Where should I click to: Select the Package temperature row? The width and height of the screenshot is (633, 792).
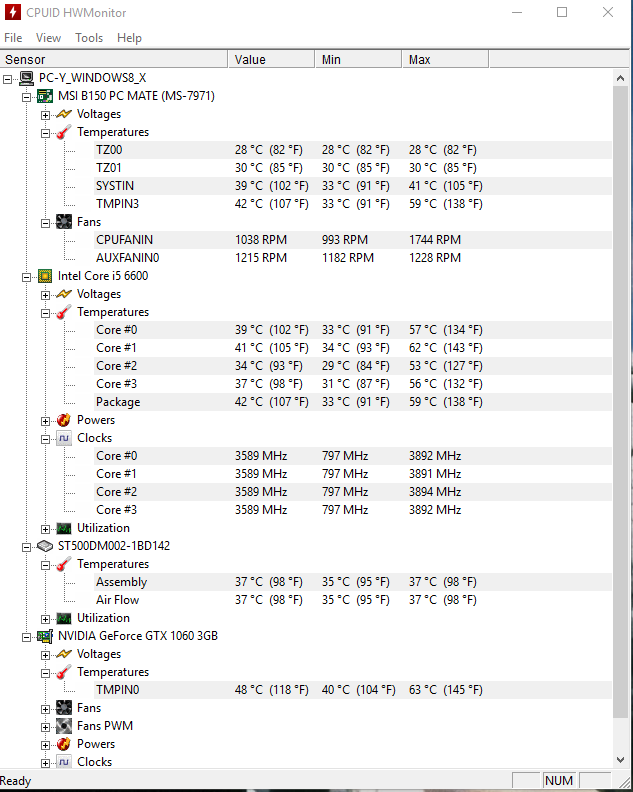pyautogui.click(x=353, y=402)
